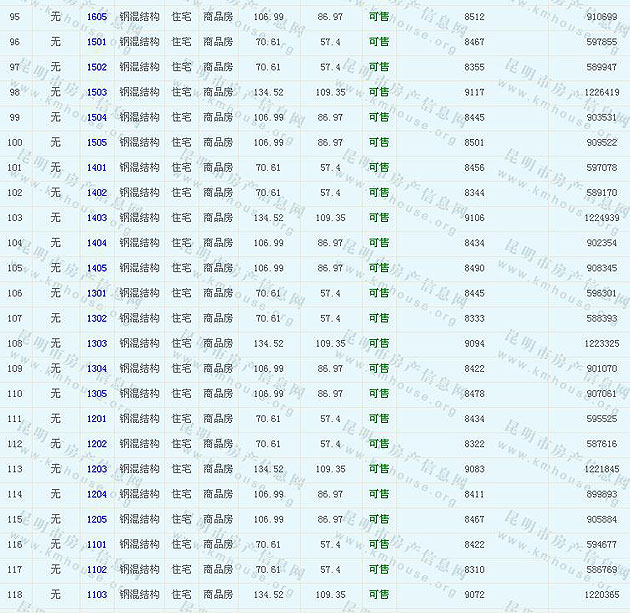The height and width of the screenshot is (613, 630).
Task: Click 可售 status for room 1301
Action: (379, 293)
